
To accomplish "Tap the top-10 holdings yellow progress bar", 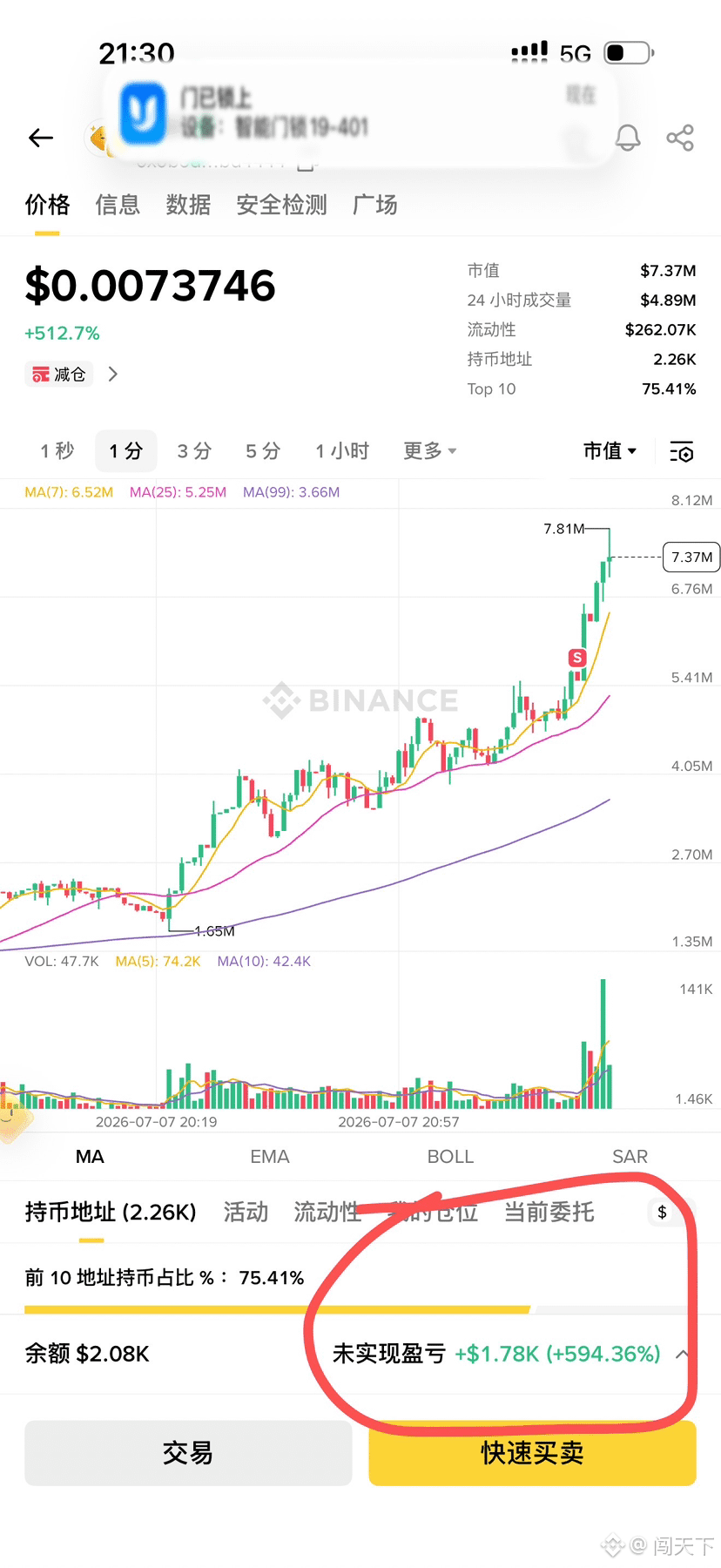I will pos(277,1309).
